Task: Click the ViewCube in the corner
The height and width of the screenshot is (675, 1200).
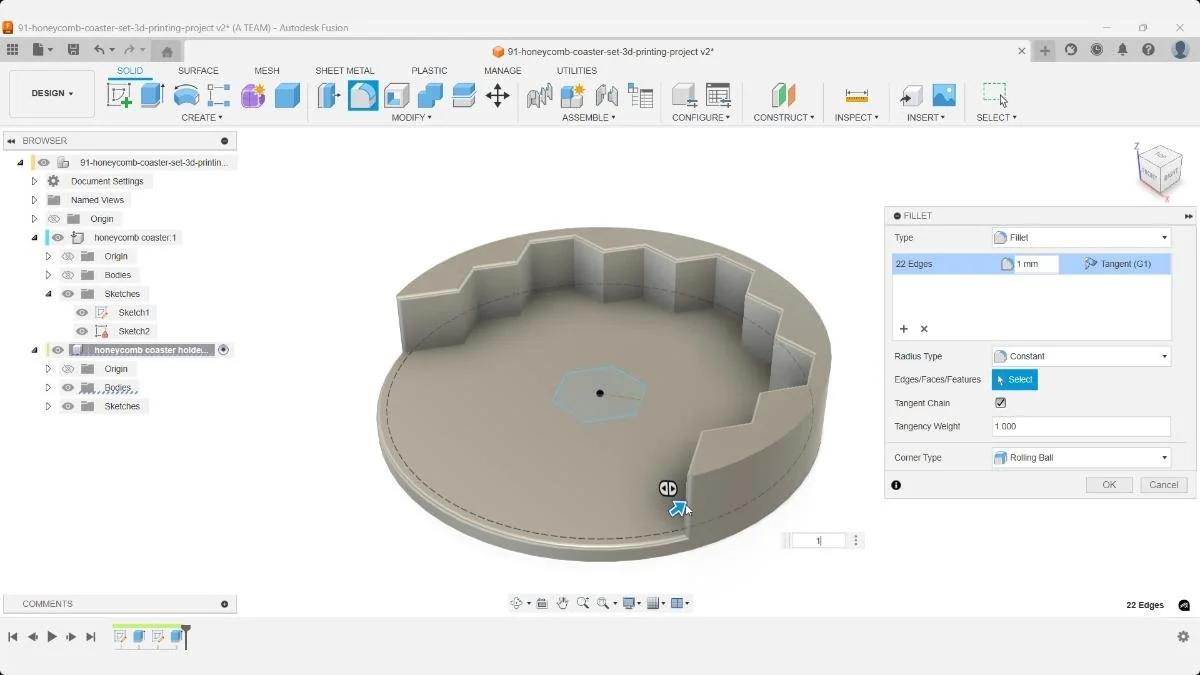Action: point(1159,169)
